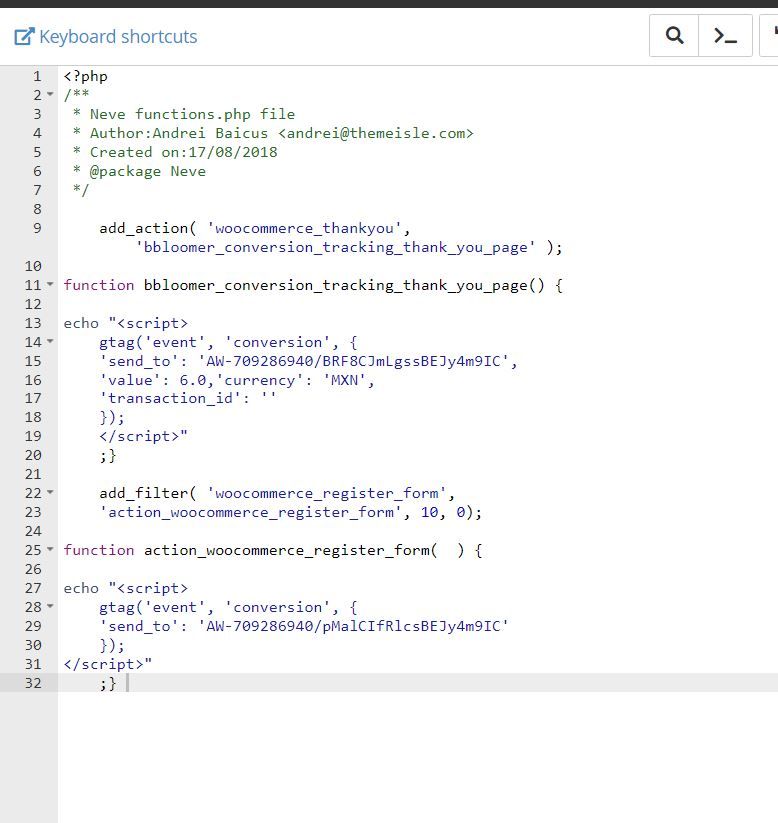This screenshot has width=778, height=823.
Task: Click the 'transaction_id' key on line 17
Action: coord(170,399)
